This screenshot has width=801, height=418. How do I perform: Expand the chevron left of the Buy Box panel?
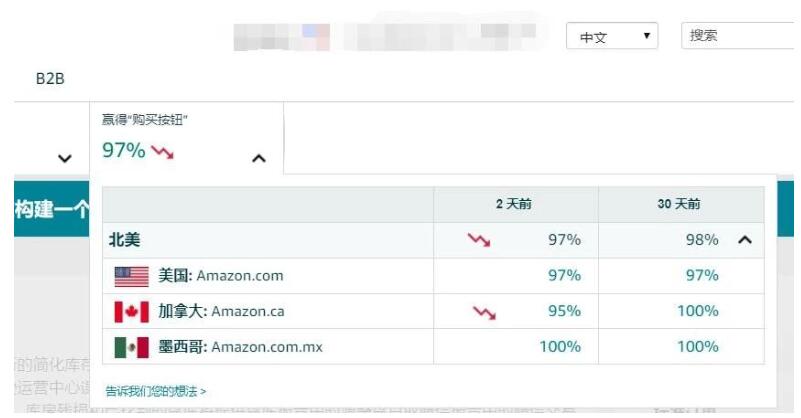[65, 158]
